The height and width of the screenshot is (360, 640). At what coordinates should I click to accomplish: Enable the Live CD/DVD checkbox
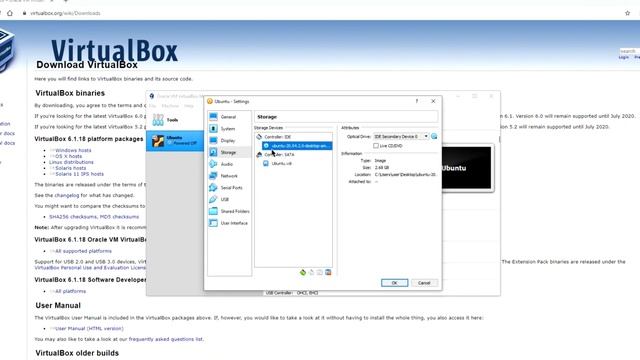(376, 146)
